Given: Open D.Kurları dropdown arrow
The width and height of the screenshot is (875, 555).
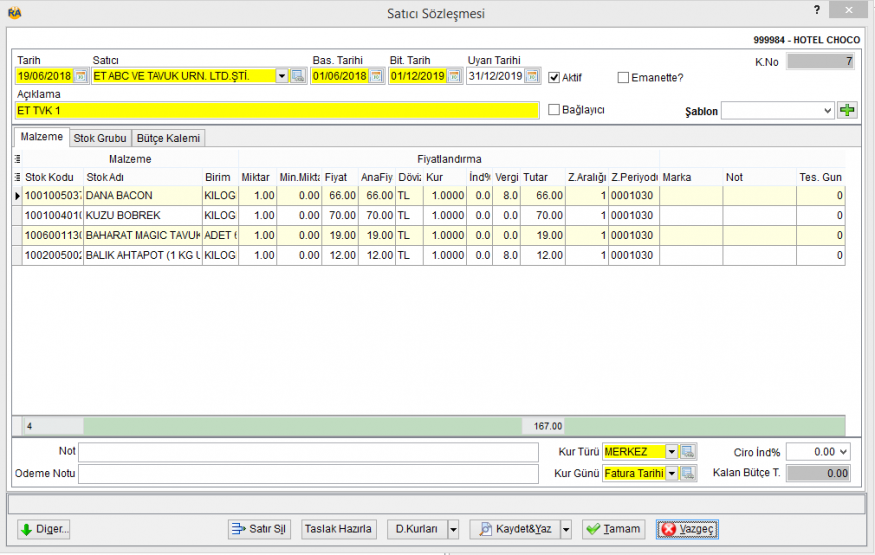Looking at the screenshot, I should [x=453, y=529].
